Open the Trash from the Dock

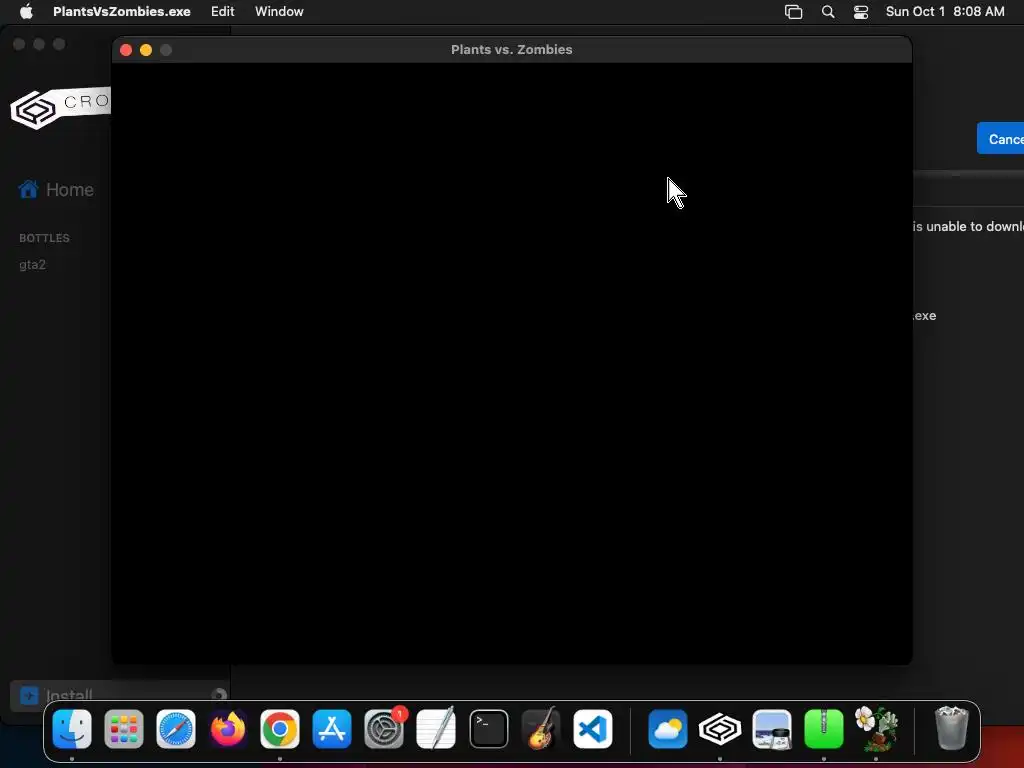952,729
